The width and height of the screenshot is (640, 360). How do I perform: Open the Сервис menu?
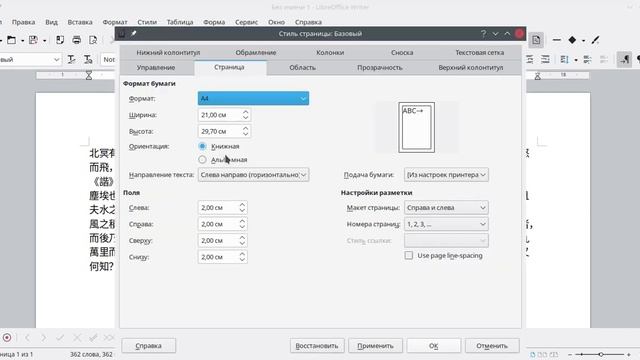pyautogui.click(x=246, y=22)
